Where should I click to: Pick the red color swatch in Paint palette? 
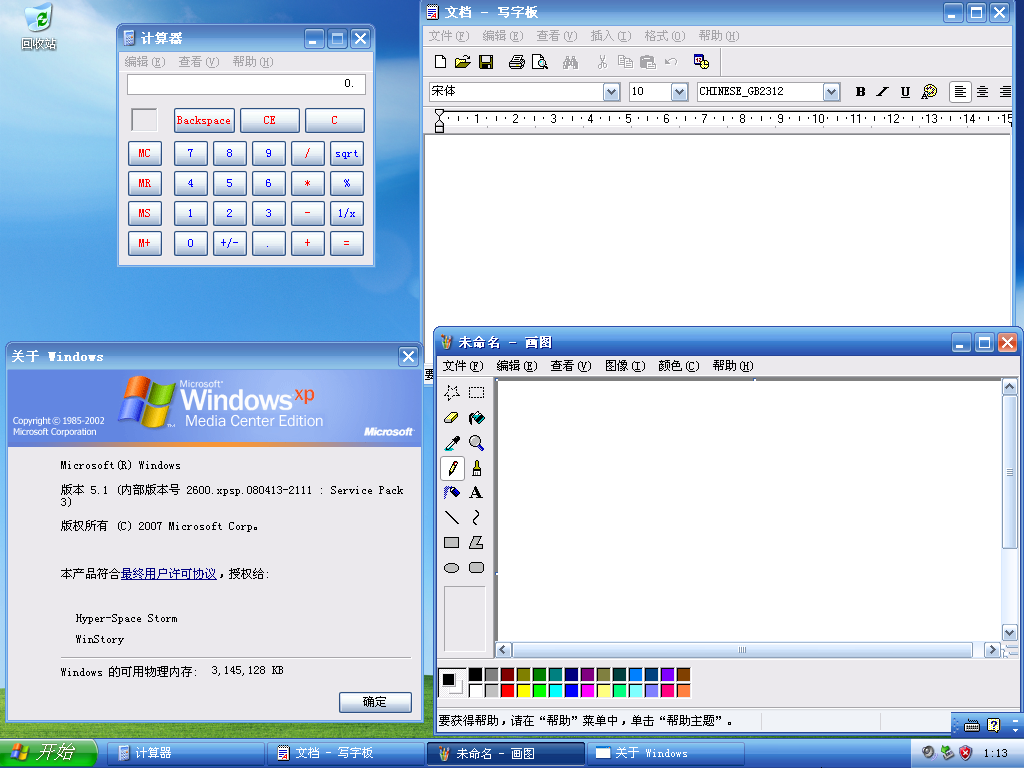[507, 690]
